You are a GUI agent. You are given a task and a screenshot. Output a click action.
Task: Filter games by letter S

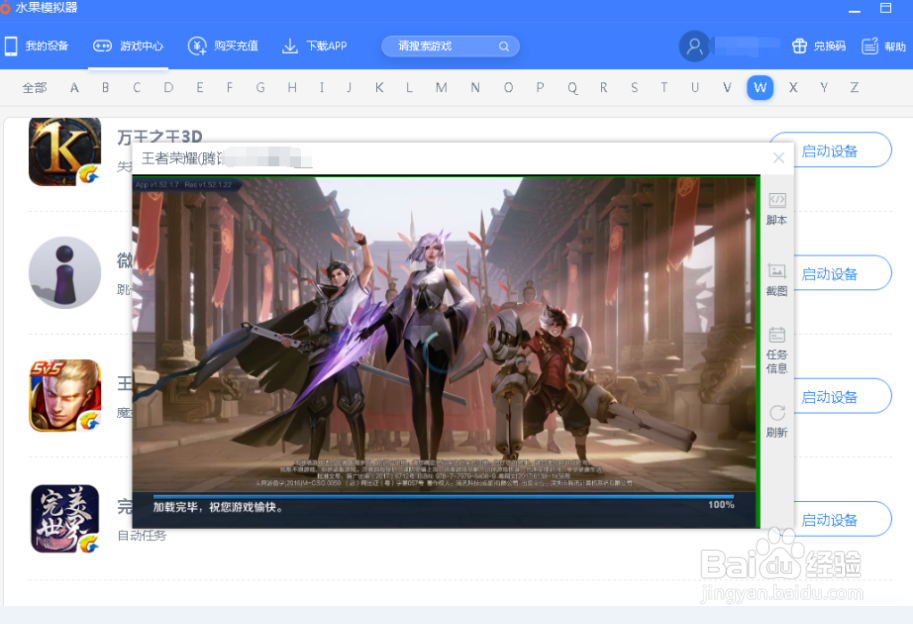coord(634,88)
